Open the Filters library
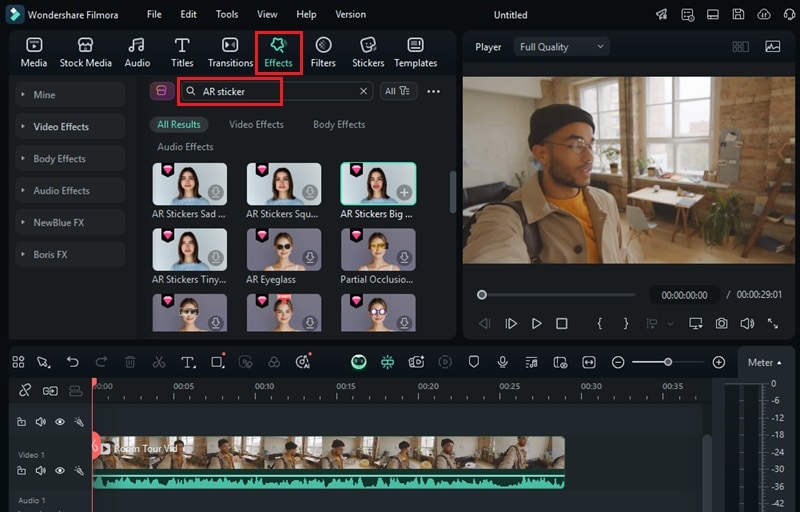 pos(323,52)
